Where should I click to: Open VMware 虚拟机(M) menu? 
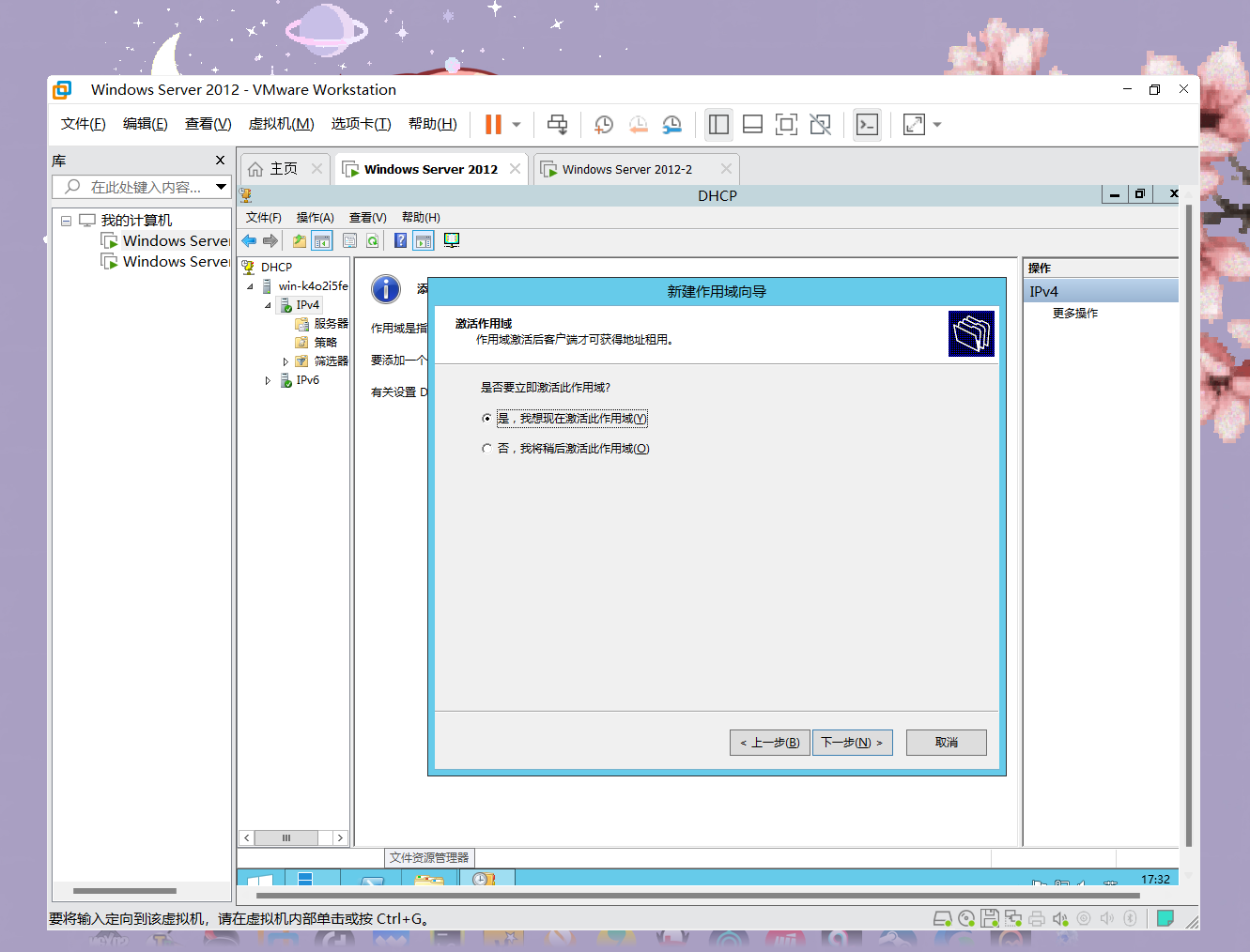282,124
